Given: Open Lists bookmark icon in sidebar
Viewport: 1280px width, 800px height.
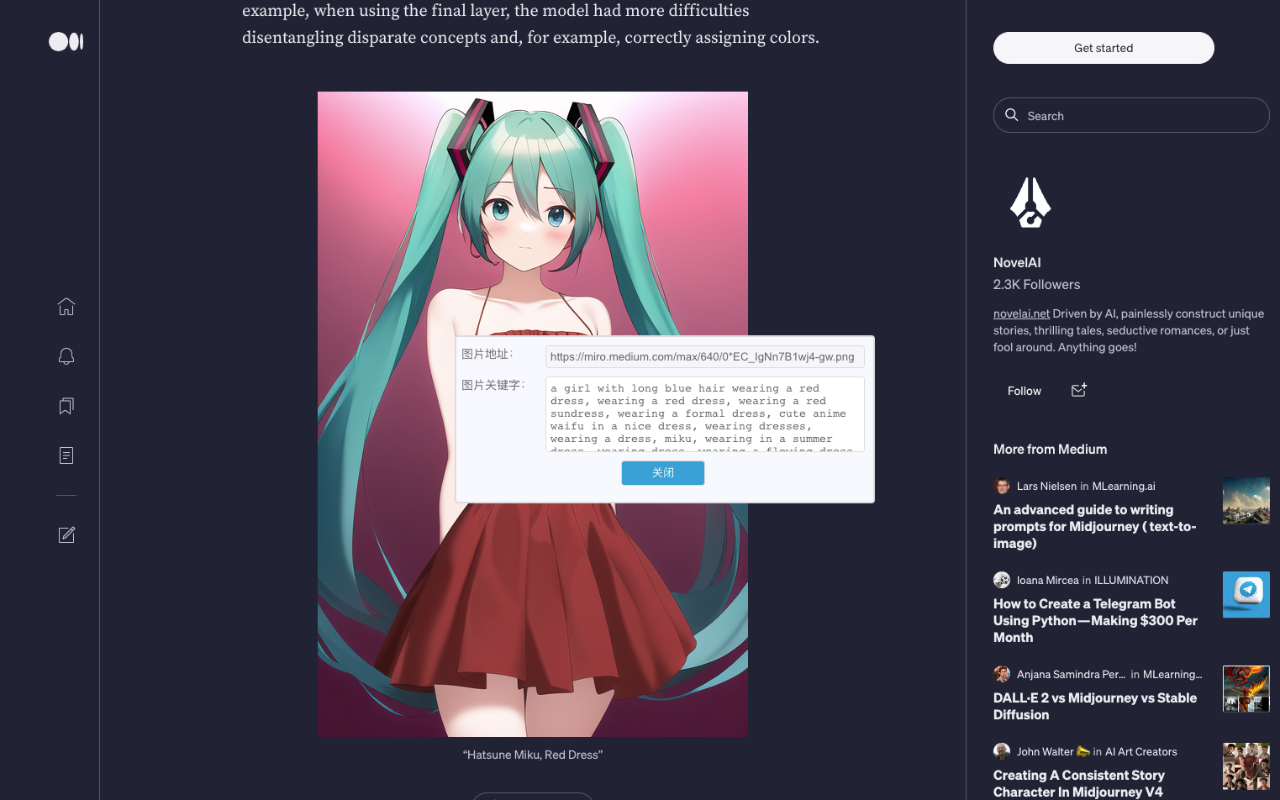Looking at the screenshot, I should click(66, 406).
